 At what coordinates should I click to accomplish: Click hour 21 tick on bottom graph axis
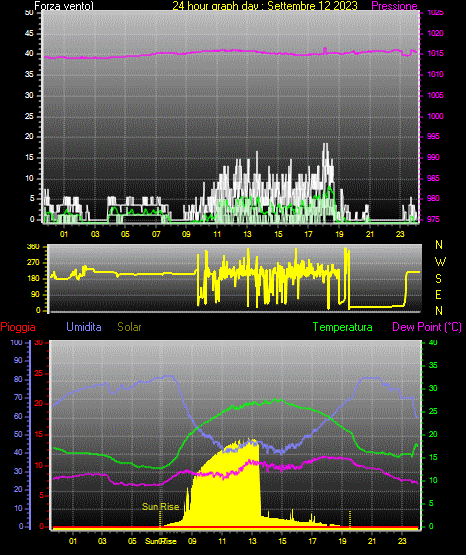coord(372,541)
